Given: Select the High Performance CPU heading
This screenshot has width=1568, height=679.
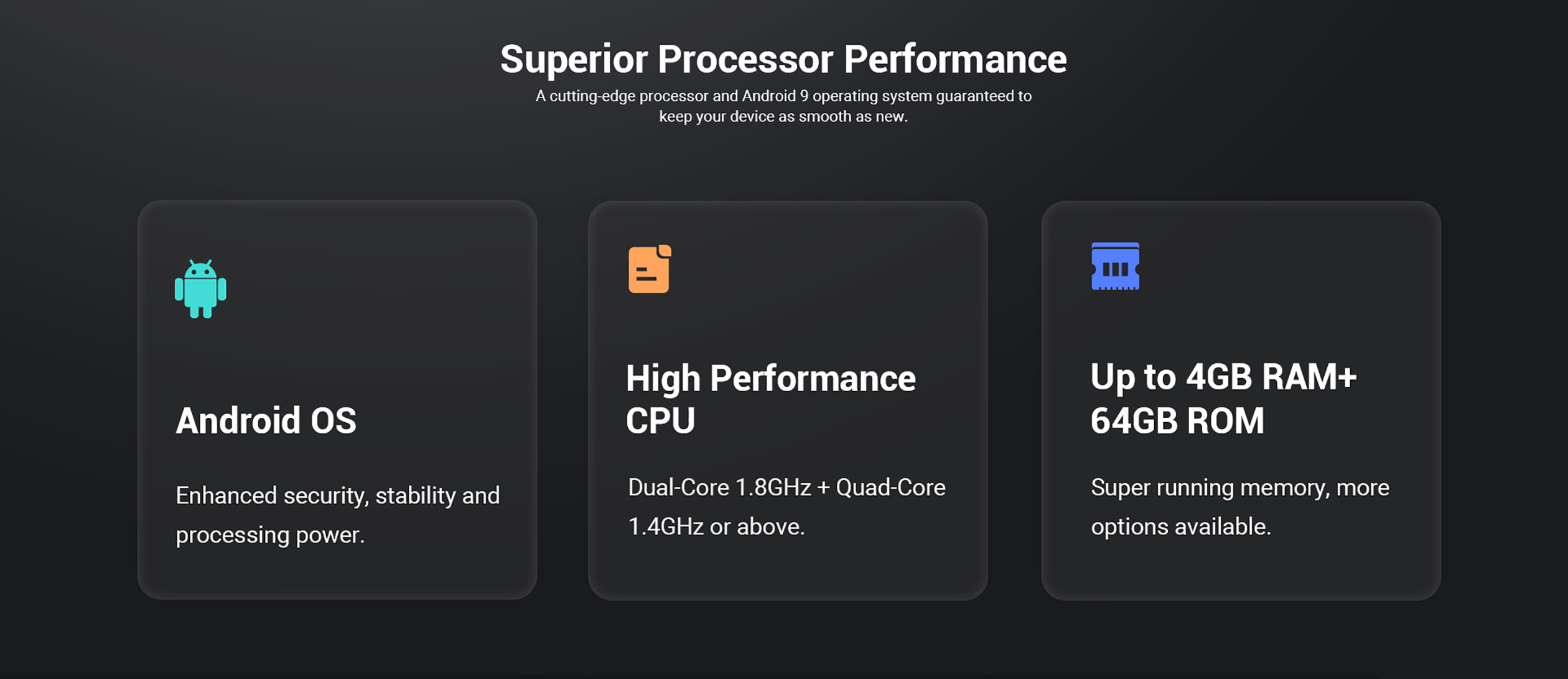Looking at the screenshot, I should [770, 399].
